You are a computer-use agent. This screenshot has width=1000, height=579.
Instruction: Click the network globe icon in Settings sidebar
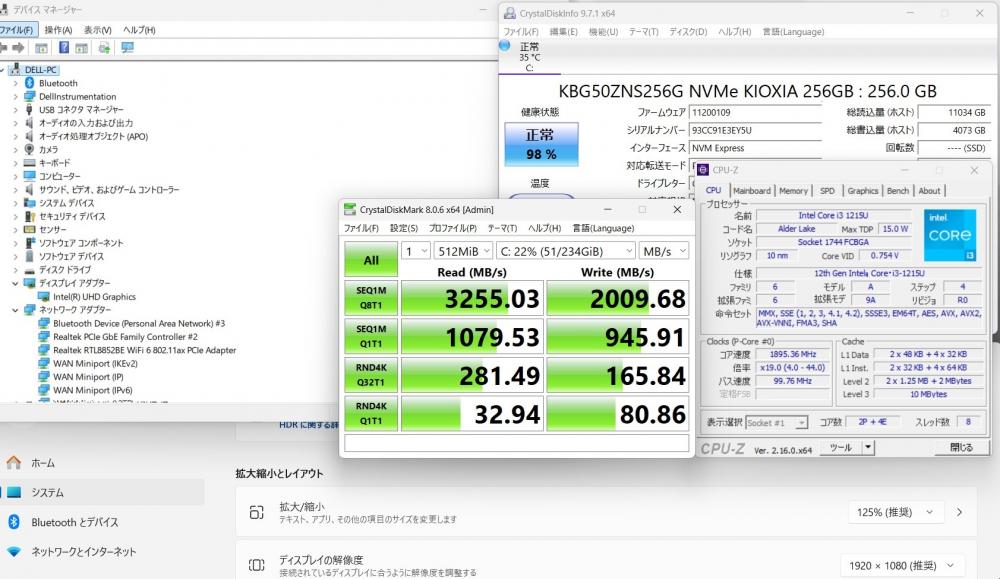coord(14,552)
